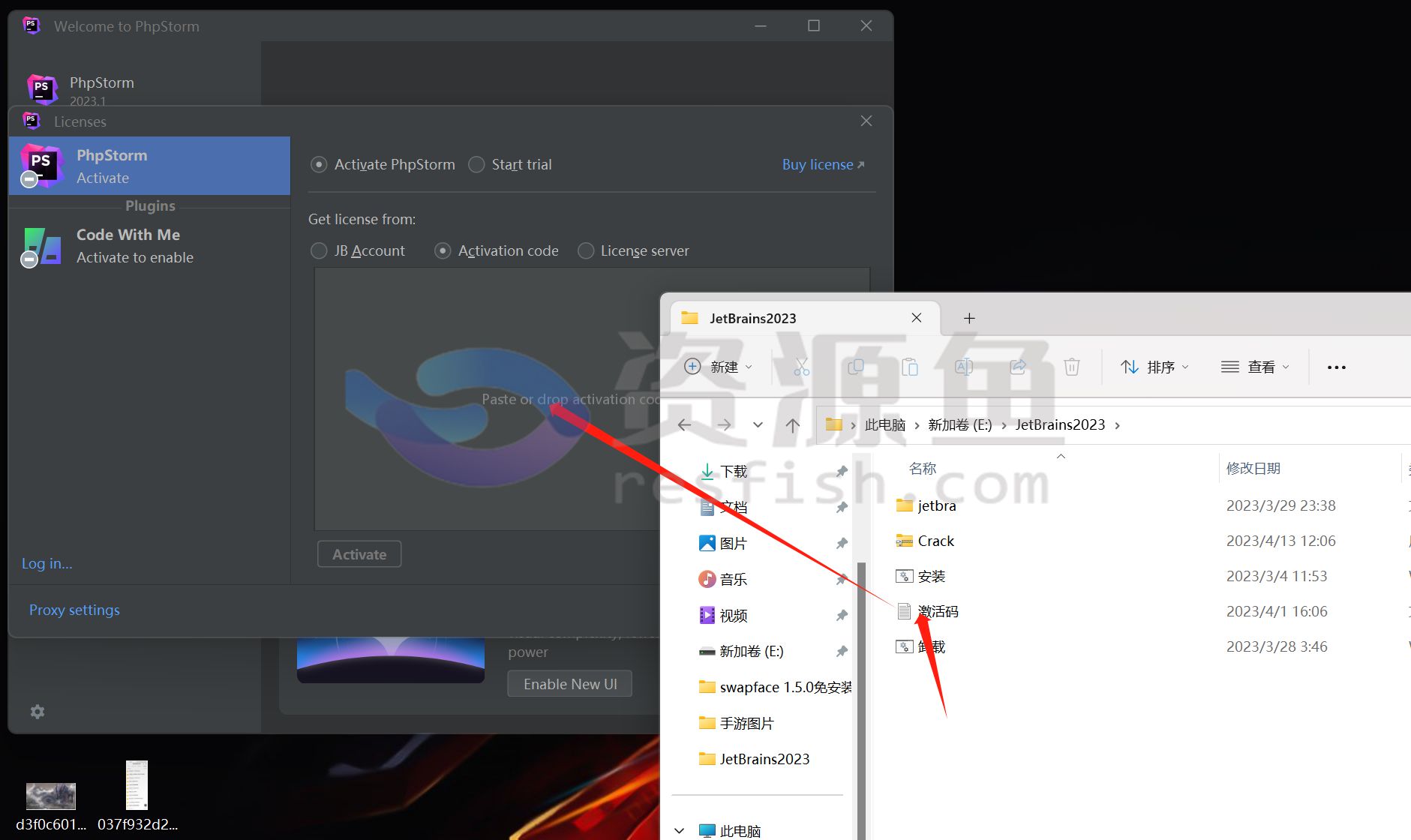Add a new tab in File Explorer
Viewport: 1411px width, 840px height.
click(969, 318)
